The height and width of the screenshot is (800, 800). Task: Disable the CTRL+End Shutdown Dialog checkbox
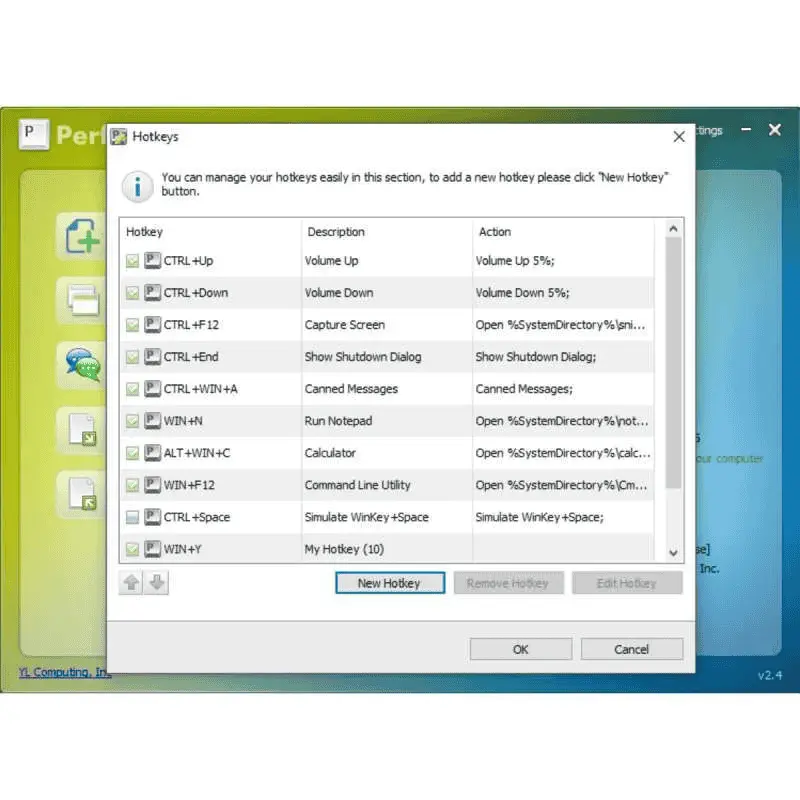pyautogui.click(x=132, y=357)
